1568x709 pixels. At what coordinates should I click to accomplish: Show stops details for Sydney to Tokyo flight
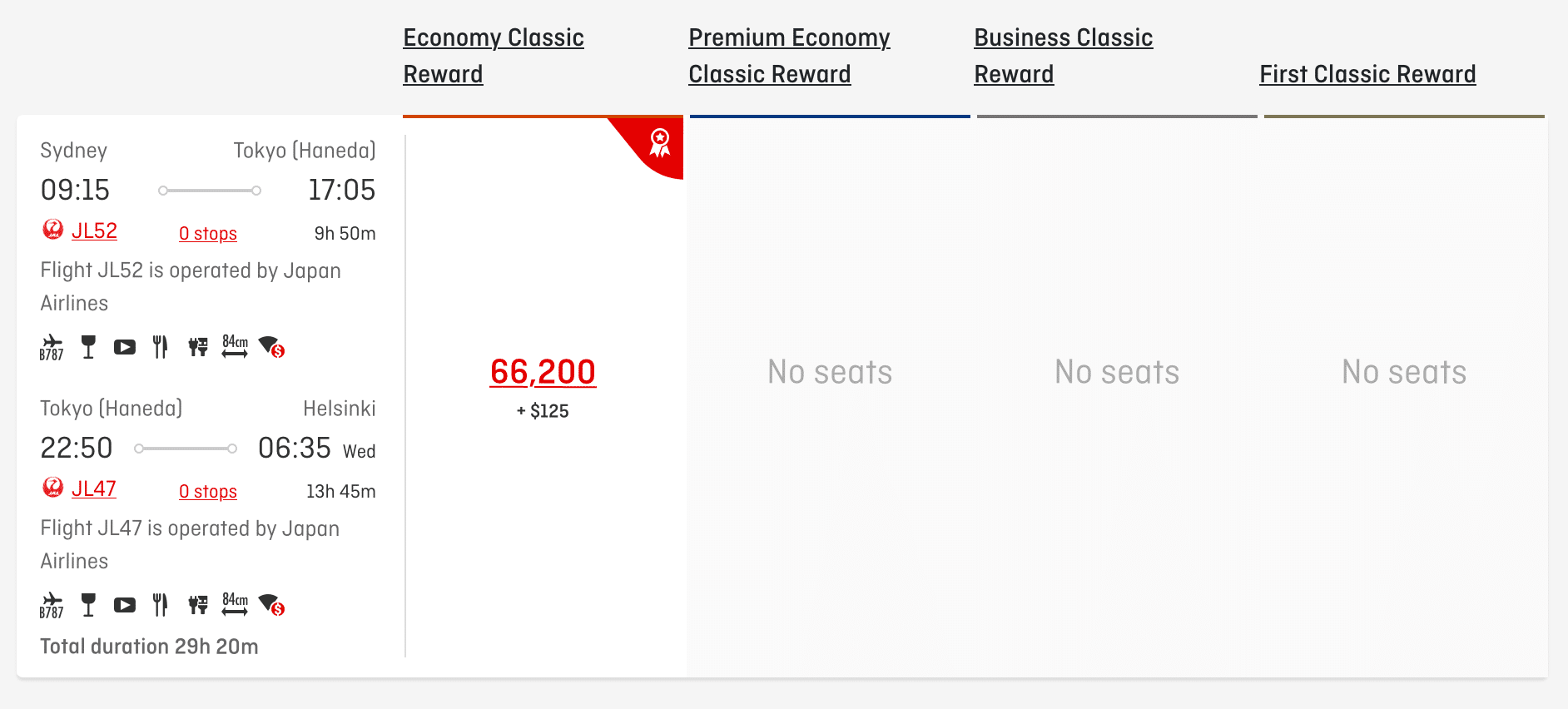click(208, 234)
